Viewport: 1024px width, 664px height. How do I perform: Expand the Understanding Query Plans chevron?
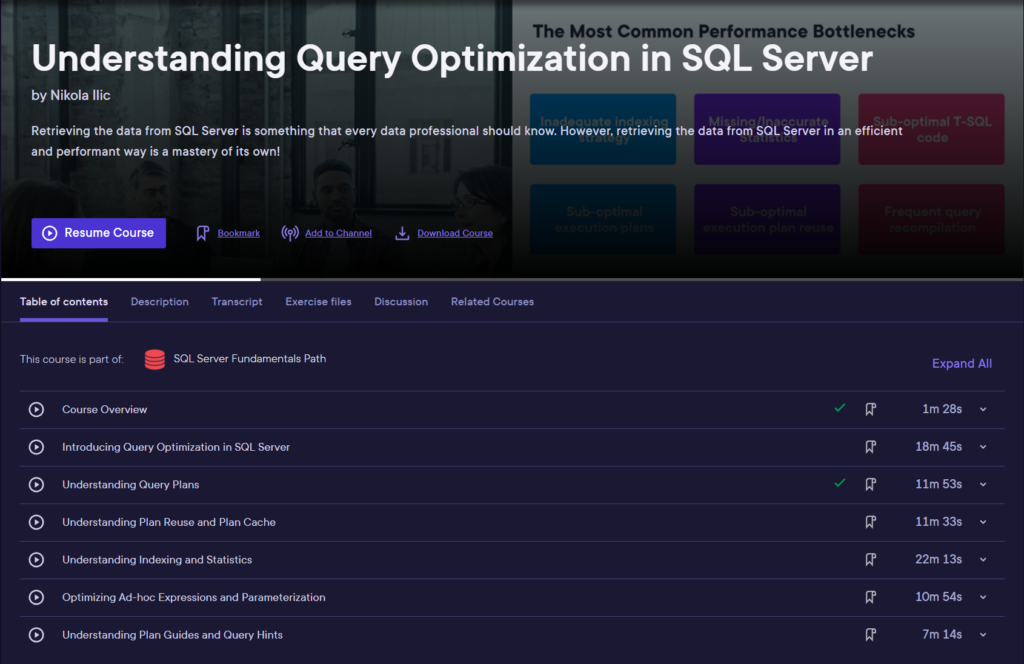click(x=983, y=484)
